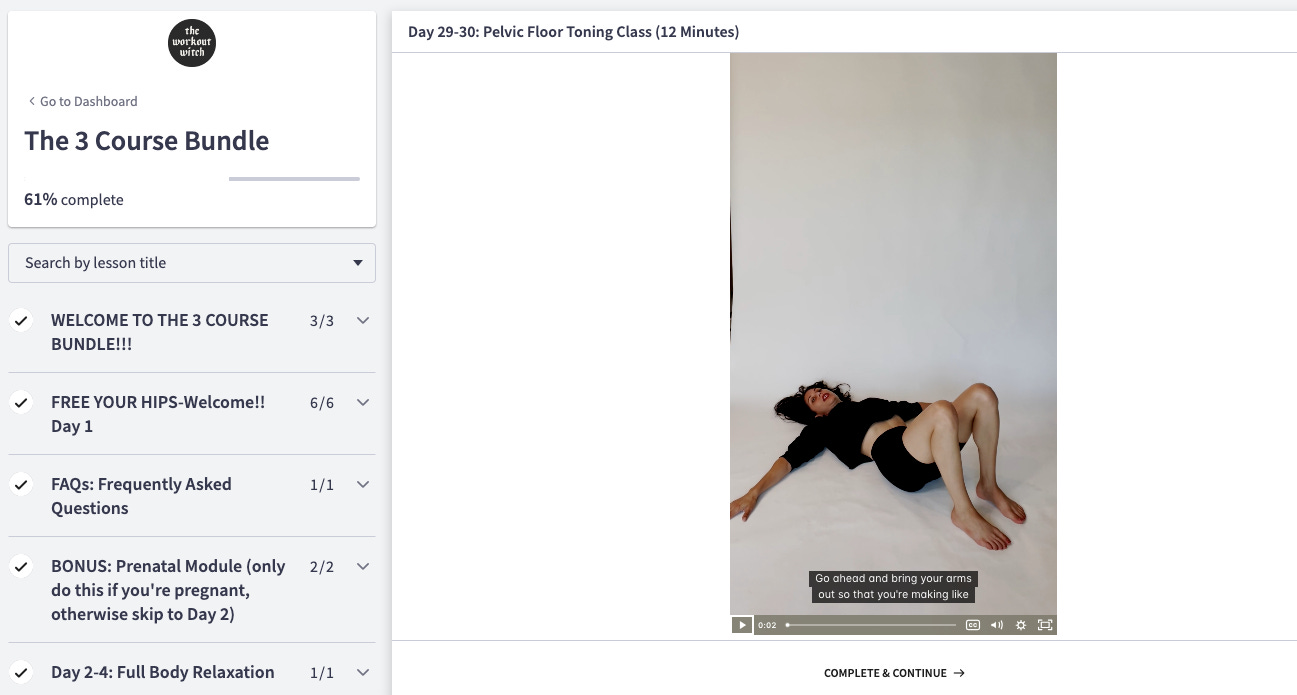Click the arrow icon after Complete & Continue

pyautogui.click(x=959, y=673)
